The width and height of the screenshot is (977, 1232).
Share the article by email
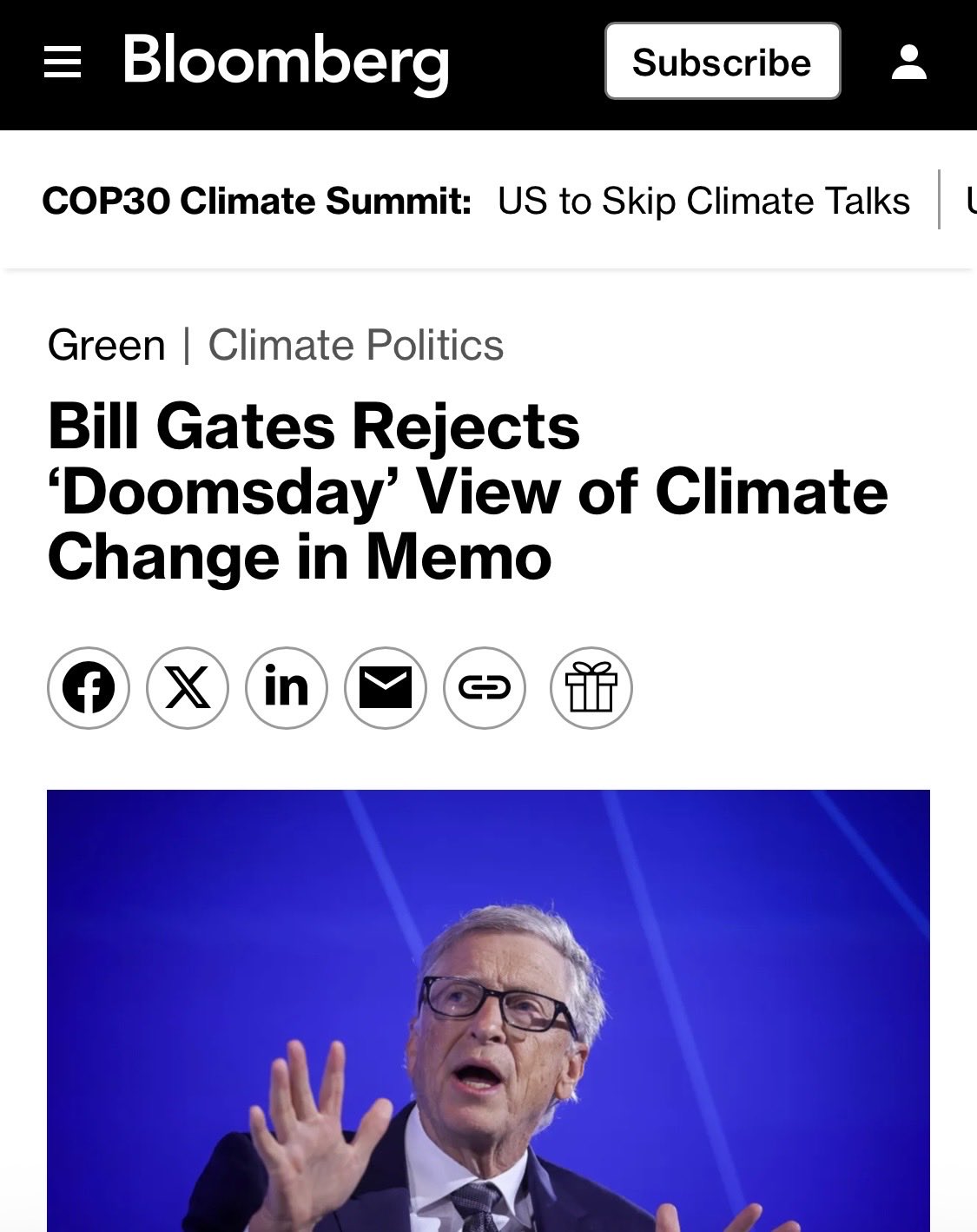click(386, 688)
